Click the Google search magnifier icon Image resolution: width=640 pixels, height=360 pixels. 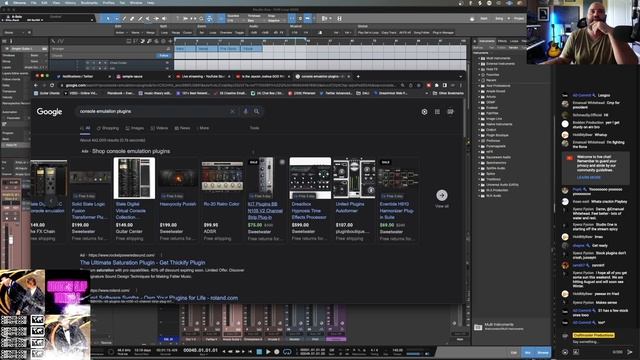(256, 111)
